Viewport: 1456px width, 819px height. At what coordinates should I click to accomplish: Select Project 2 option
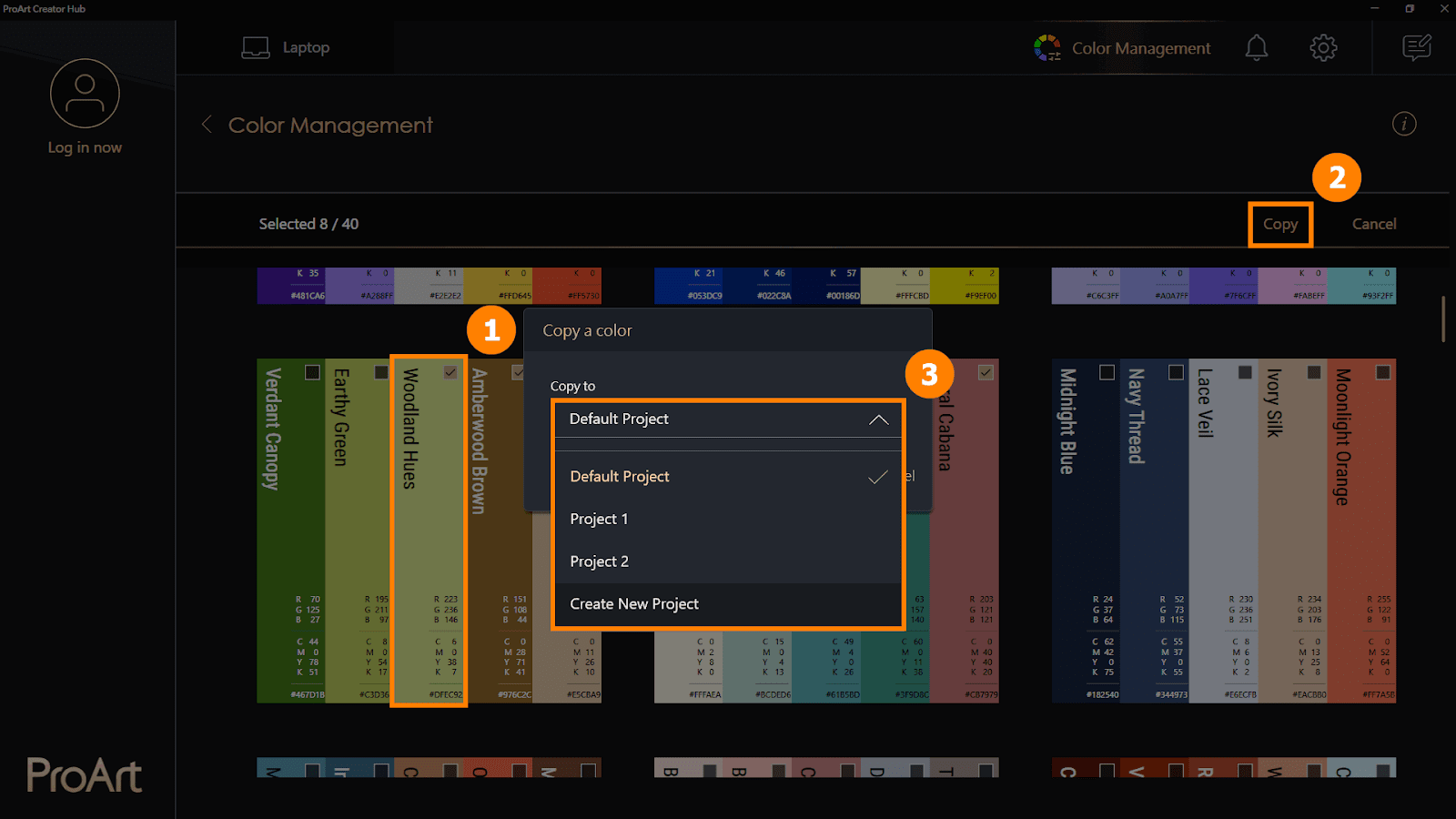(x=728, y=561)
